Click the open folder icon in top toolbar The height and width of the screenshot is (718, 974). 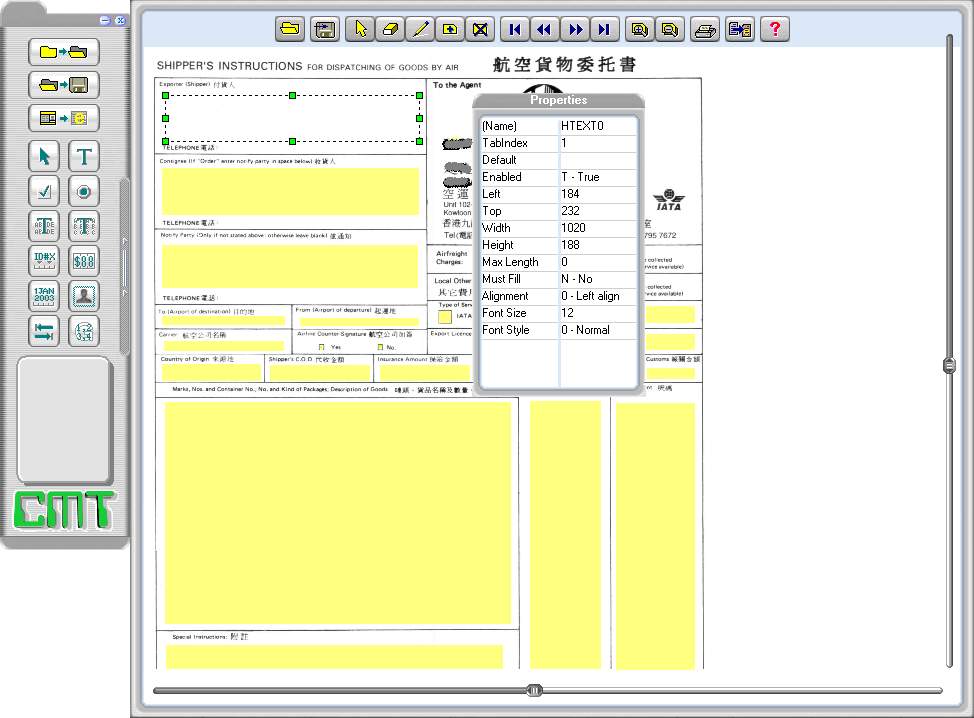click(x=290, y=30)
